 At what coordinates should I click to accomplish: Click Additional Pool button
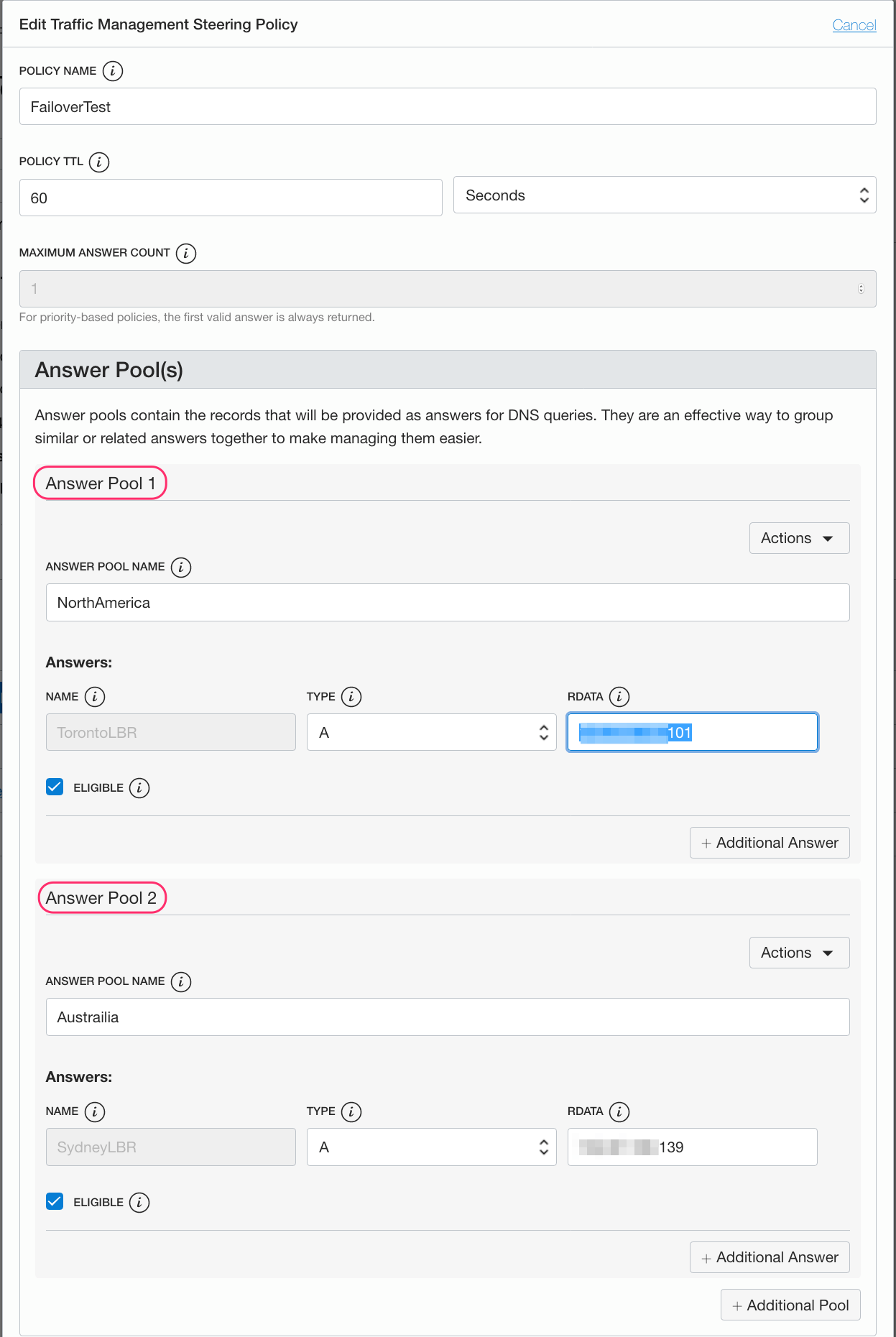coord(790,1305)
